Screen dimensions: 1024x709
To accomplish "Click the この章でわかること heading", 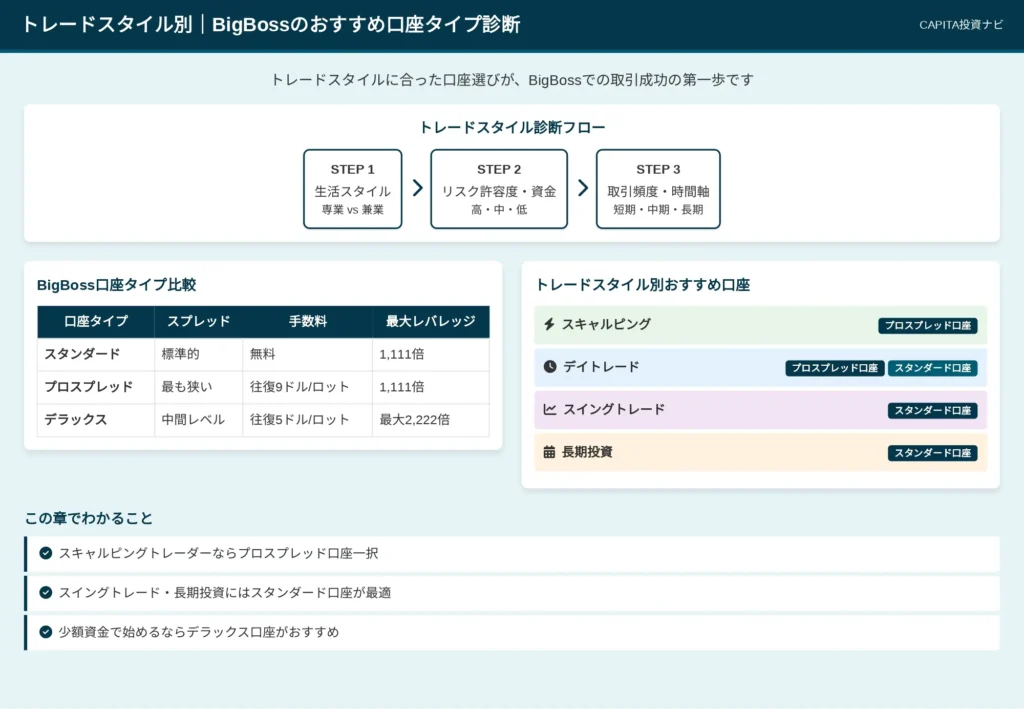I will 89,518.
